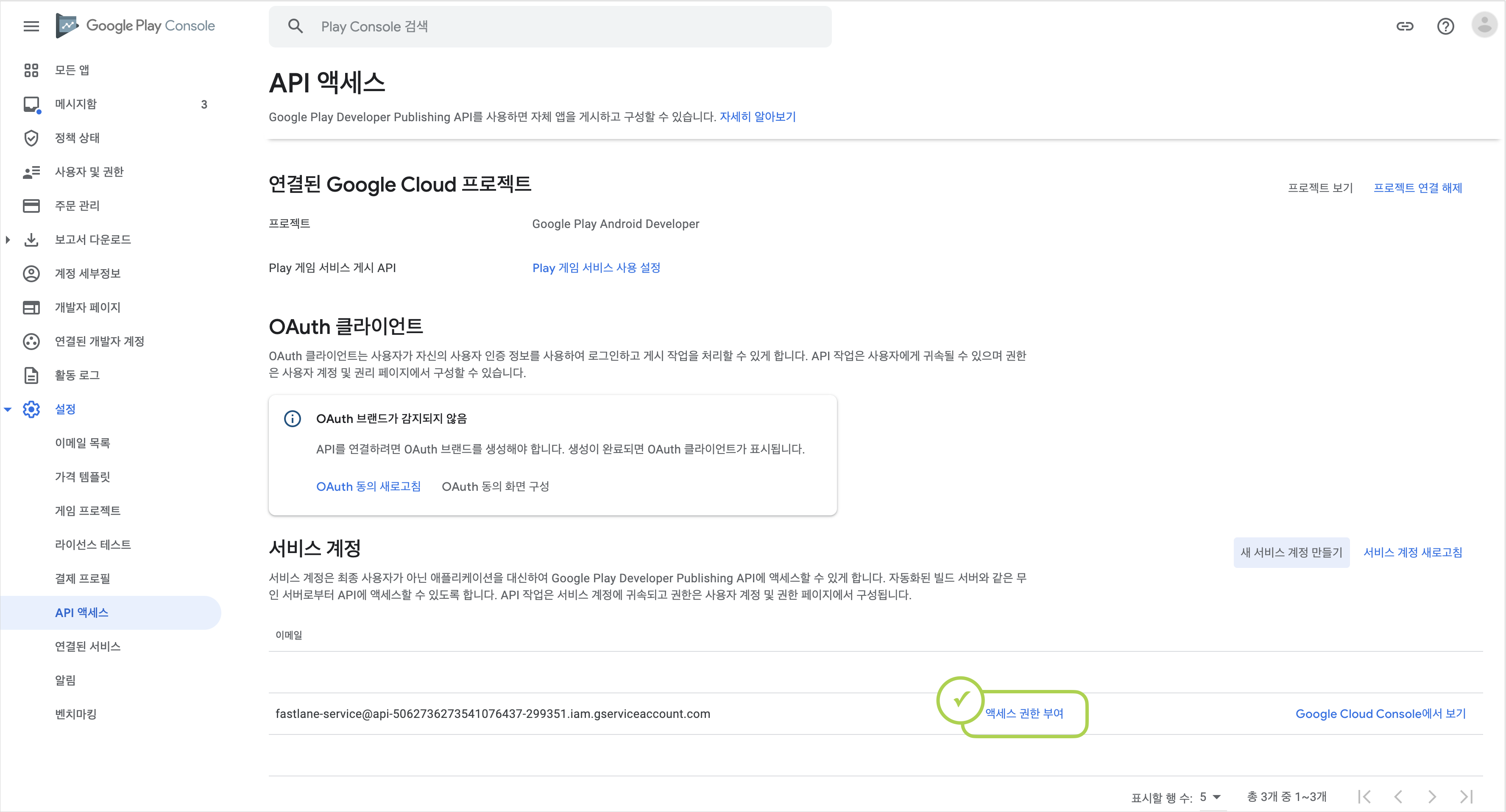This screenshot has height=812, width=1506.
Task: Click the Google Play Android Developer project name
Action: coord(616,224)
